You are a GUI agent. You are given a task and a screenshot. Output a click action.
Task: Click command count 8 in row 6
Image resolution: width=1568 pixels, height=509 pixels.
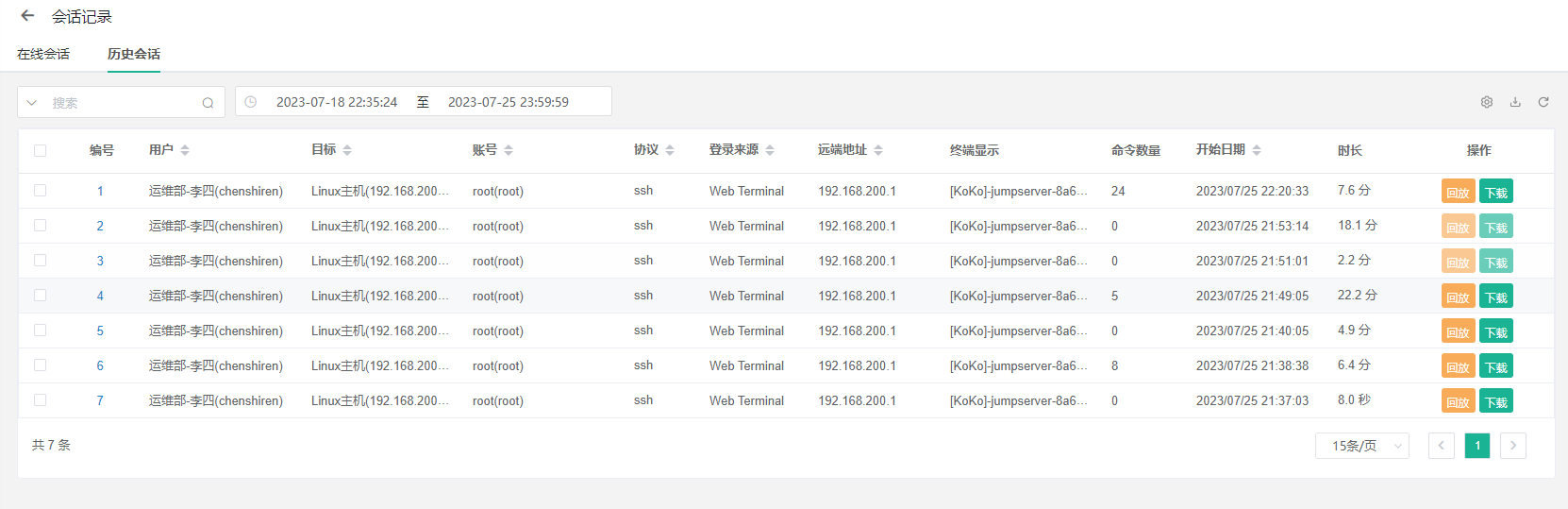click(x=1114, y=365)
